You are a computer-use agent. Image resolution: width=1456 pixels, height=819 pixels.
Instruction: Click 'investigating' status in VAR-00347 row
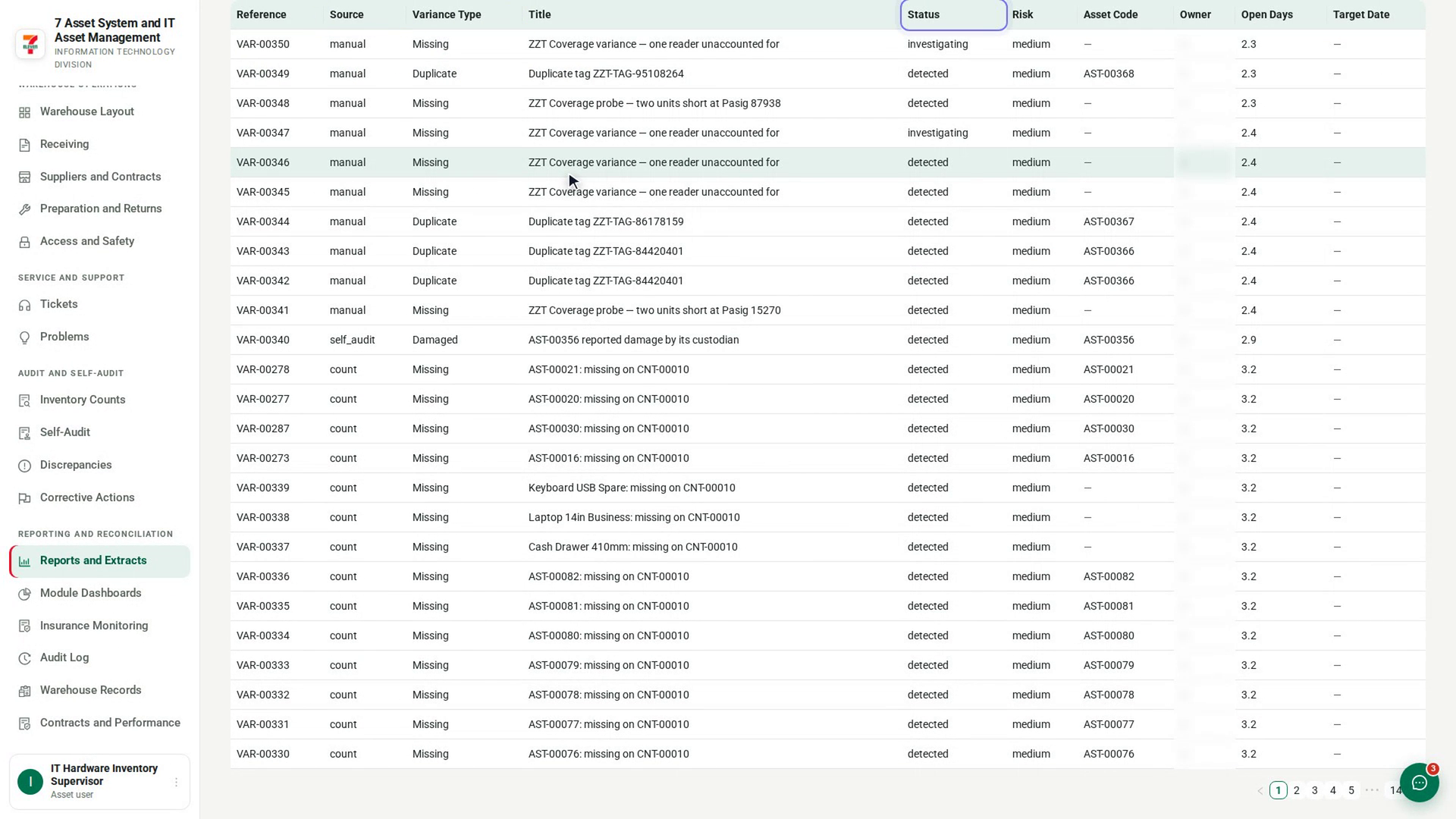(938, 133)
